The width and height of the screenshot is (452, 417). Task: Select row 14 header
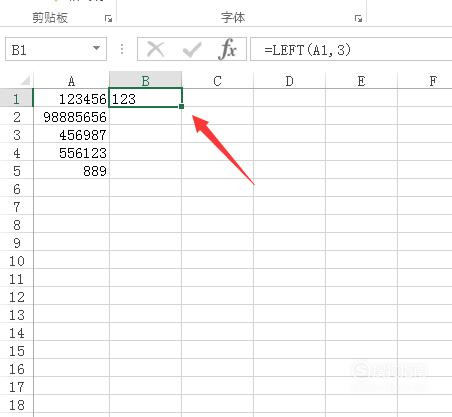tap(16, 332)
